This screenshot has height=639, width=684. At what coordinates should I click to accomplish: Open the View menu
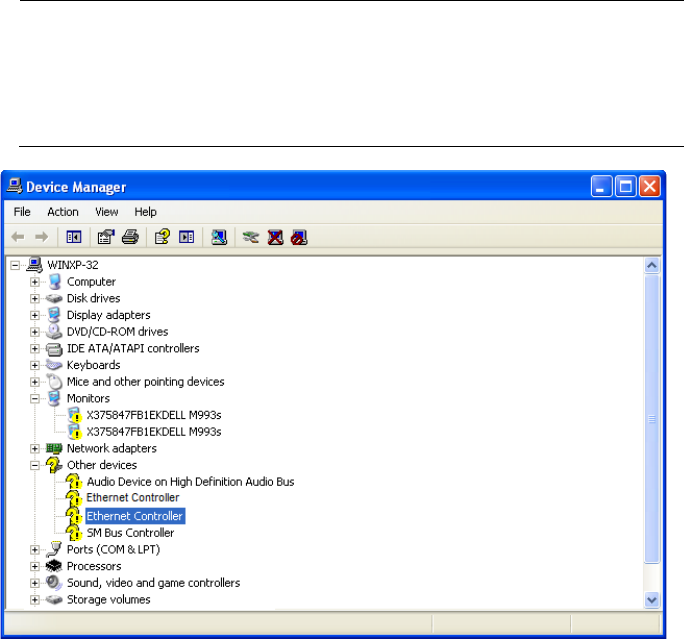[x=106, y=212]
